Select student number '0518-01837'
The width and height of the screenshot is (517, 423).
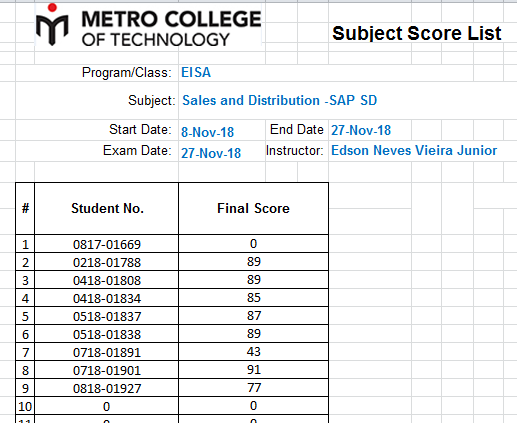click(x=107, y=316)
